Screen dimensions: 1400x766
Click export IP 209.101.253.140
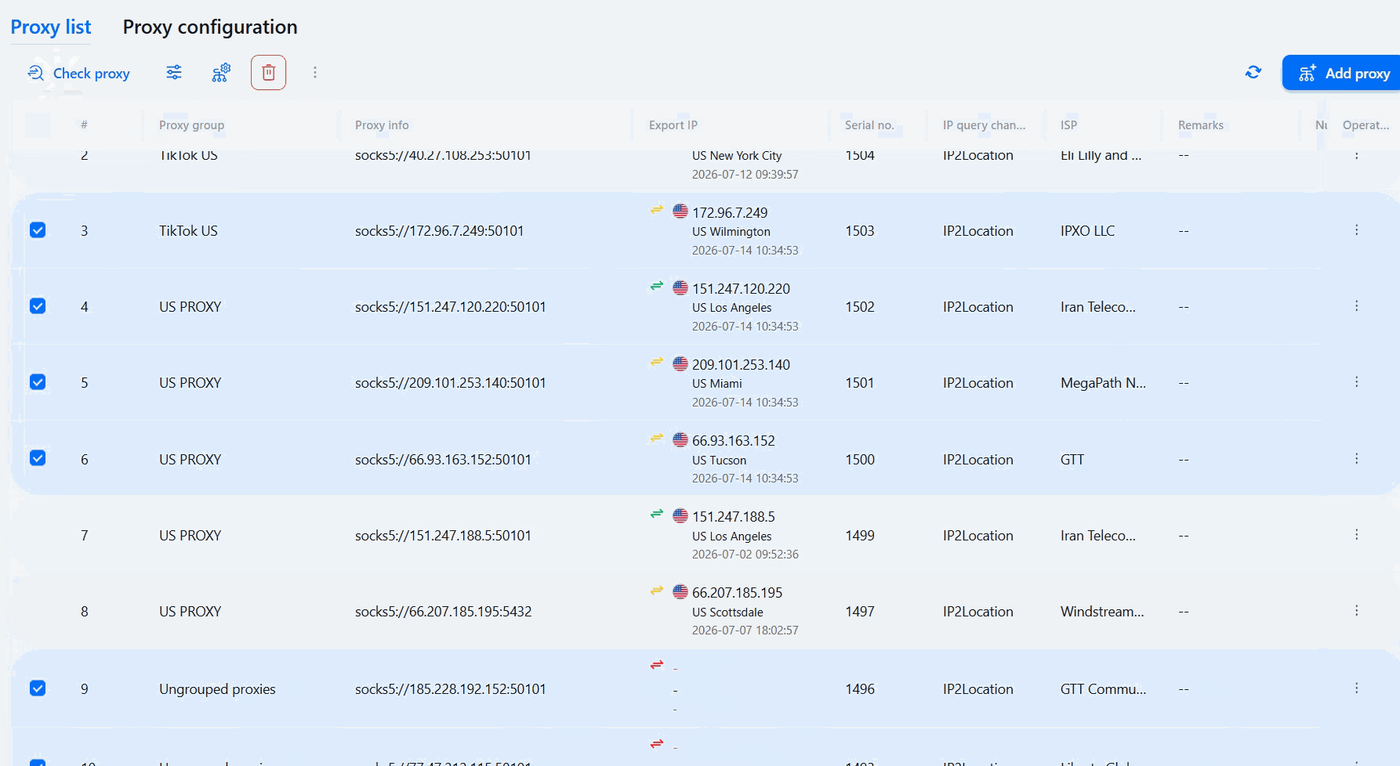[741, 365]
